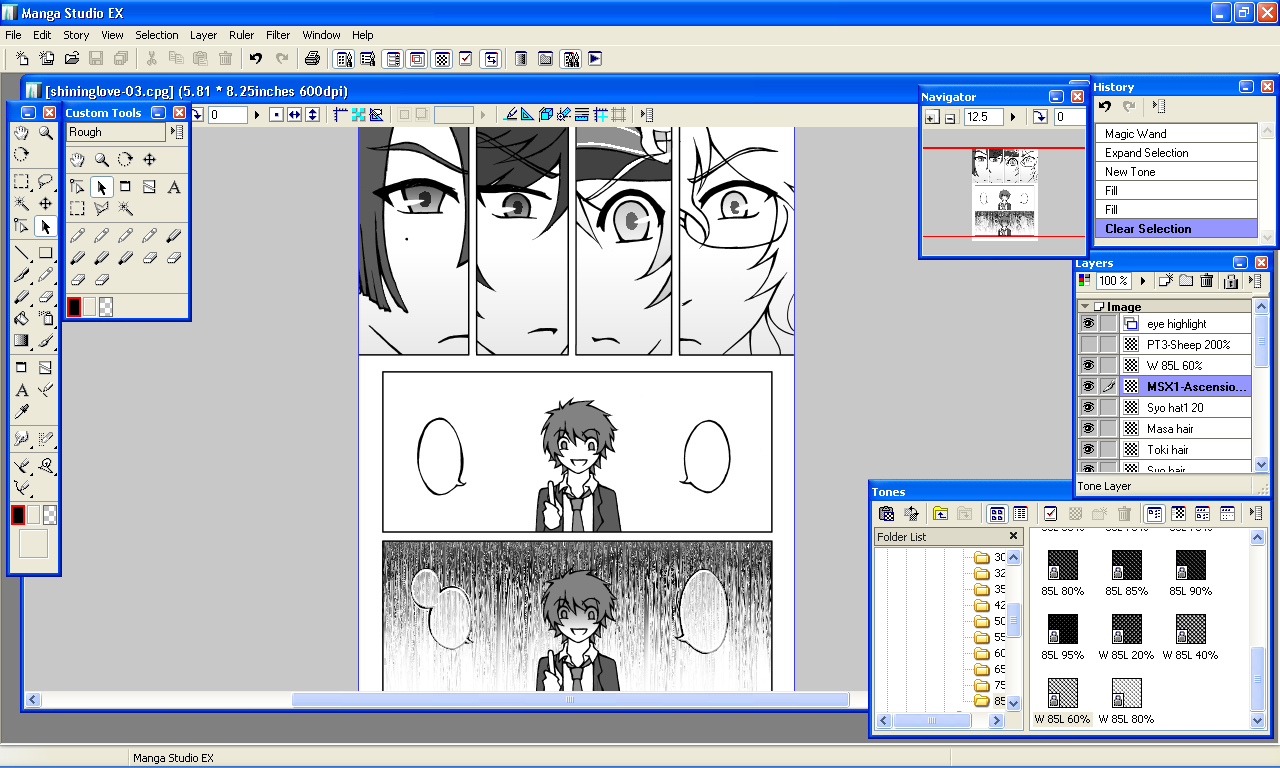
Task: Select the Magic Wand history state
Action: tap(1176, 133)
